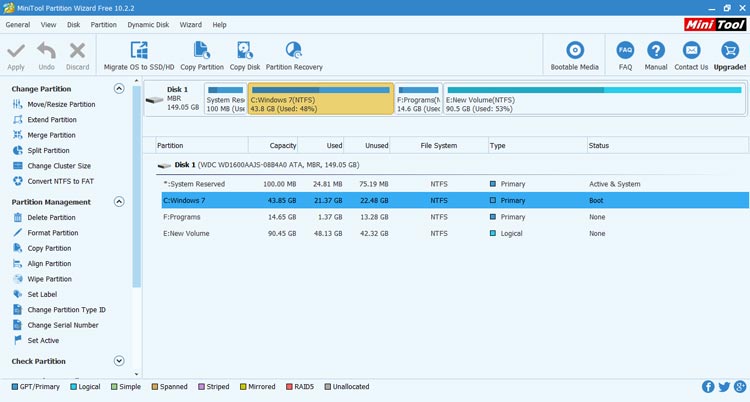Sort by Type column header
This screenshot has width=750, height=402.
click(x=537, y=145)
